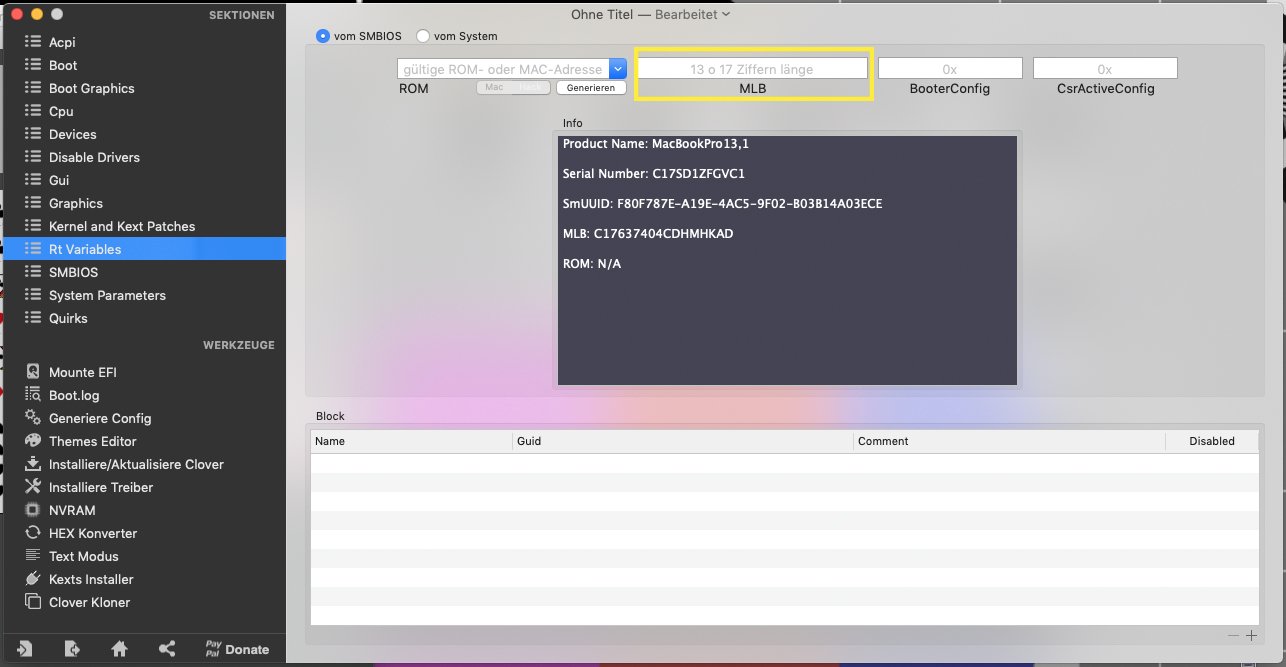Click the Installiere Treiber tools icon
Viewport: 1286px width, 667px height.
(32, 487)
